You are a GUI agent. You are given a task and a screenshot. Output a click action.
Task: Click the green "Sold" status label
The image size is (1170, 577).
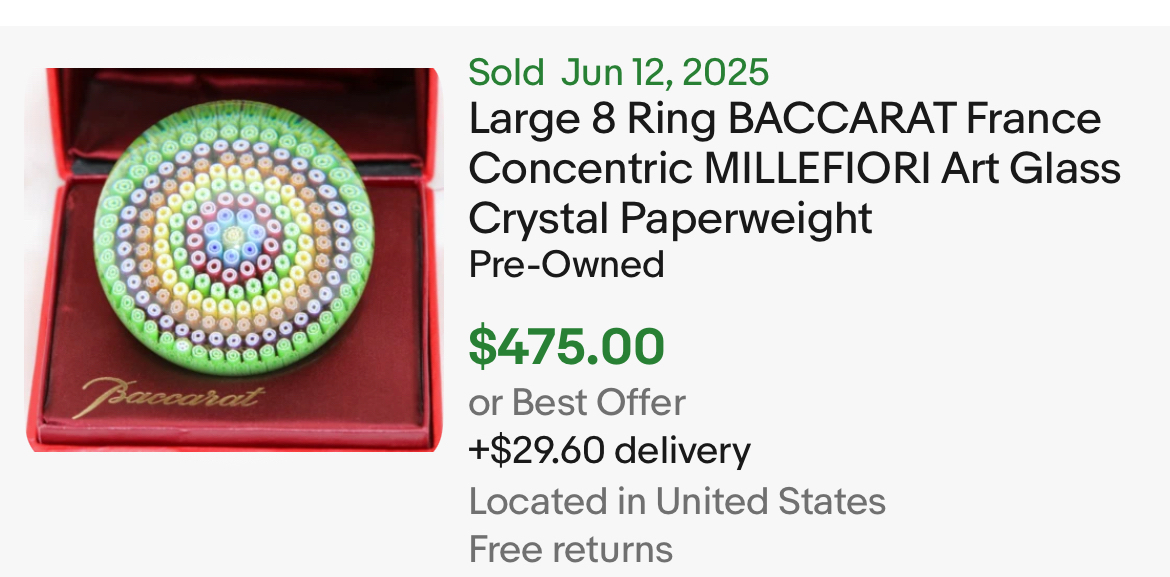point(506,72)
